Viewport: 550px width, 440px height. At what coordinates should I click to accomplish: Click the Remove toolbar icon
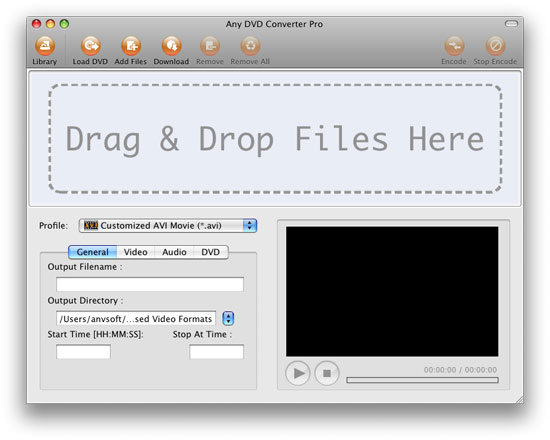click(210, 46)
